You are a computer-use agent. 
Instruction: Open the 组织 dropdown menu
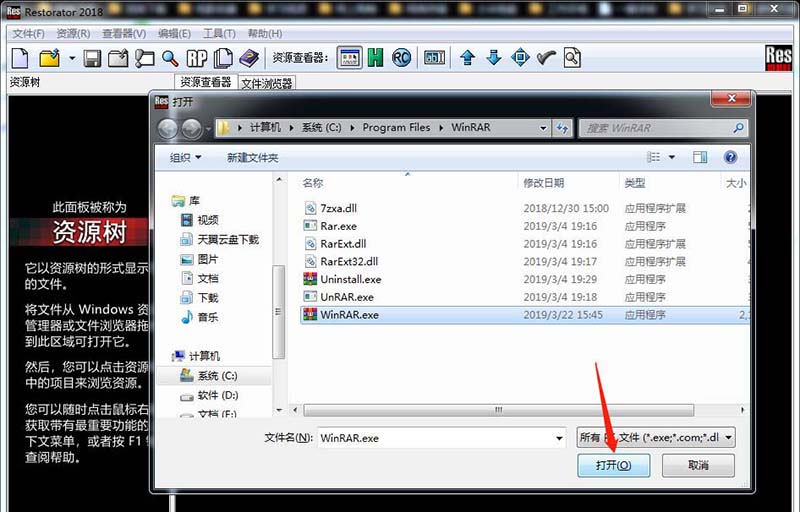(x=186, y=158)
